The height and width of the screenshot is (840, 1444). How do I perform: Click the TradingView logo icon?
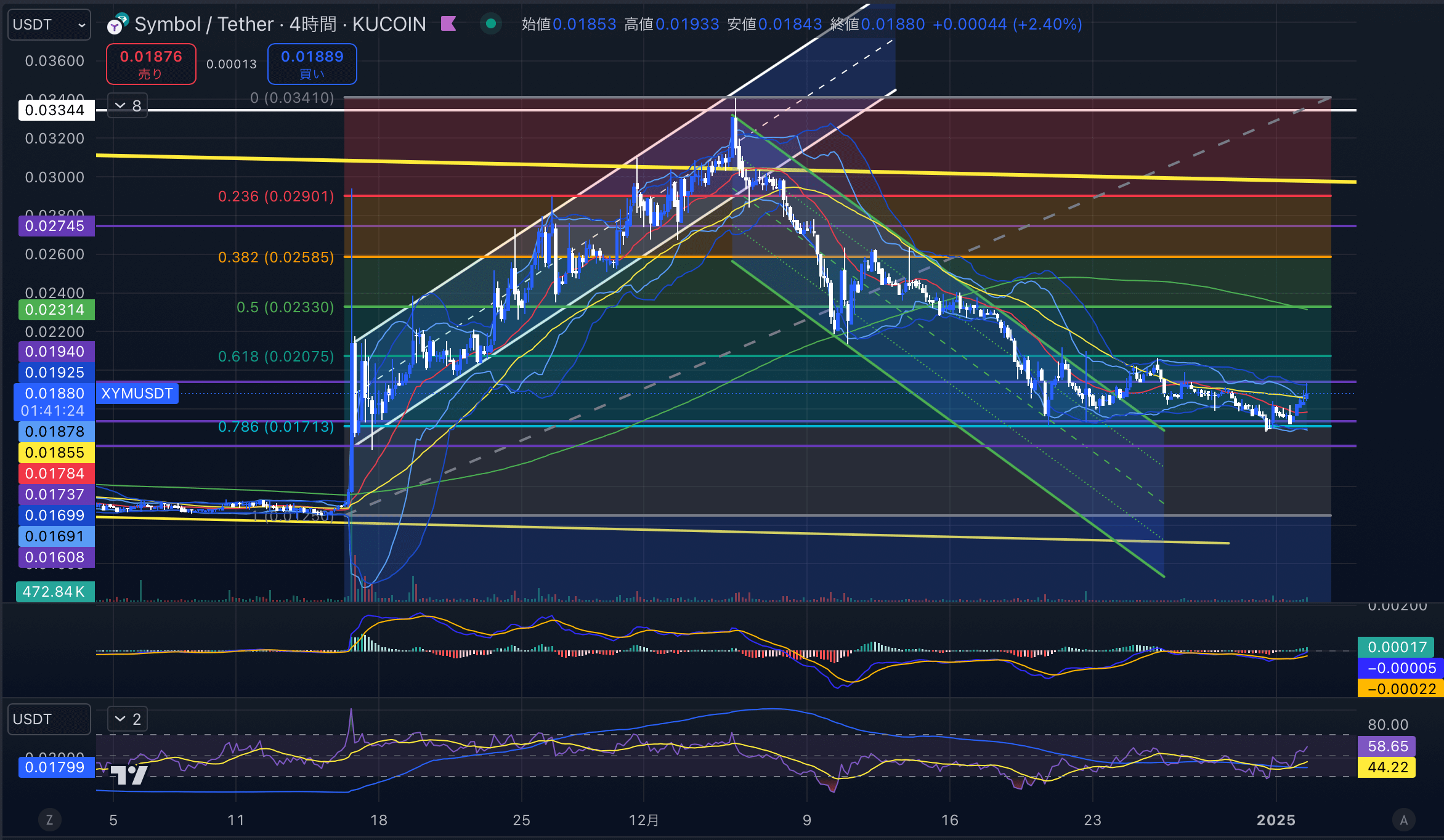[129, 774]
